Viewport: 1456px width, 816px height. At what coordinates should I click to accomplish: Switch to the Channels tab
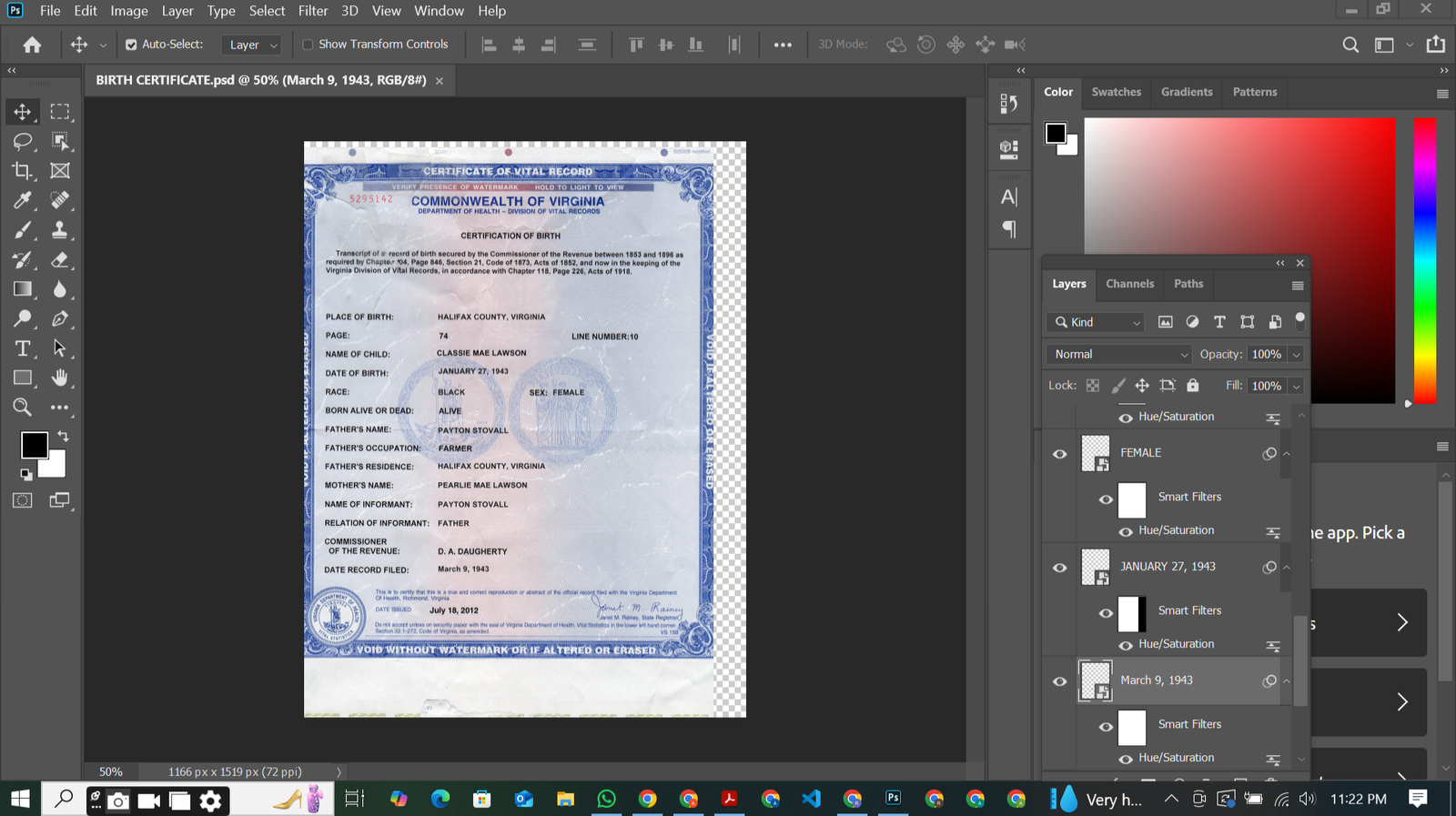[x=1129, y=284]
